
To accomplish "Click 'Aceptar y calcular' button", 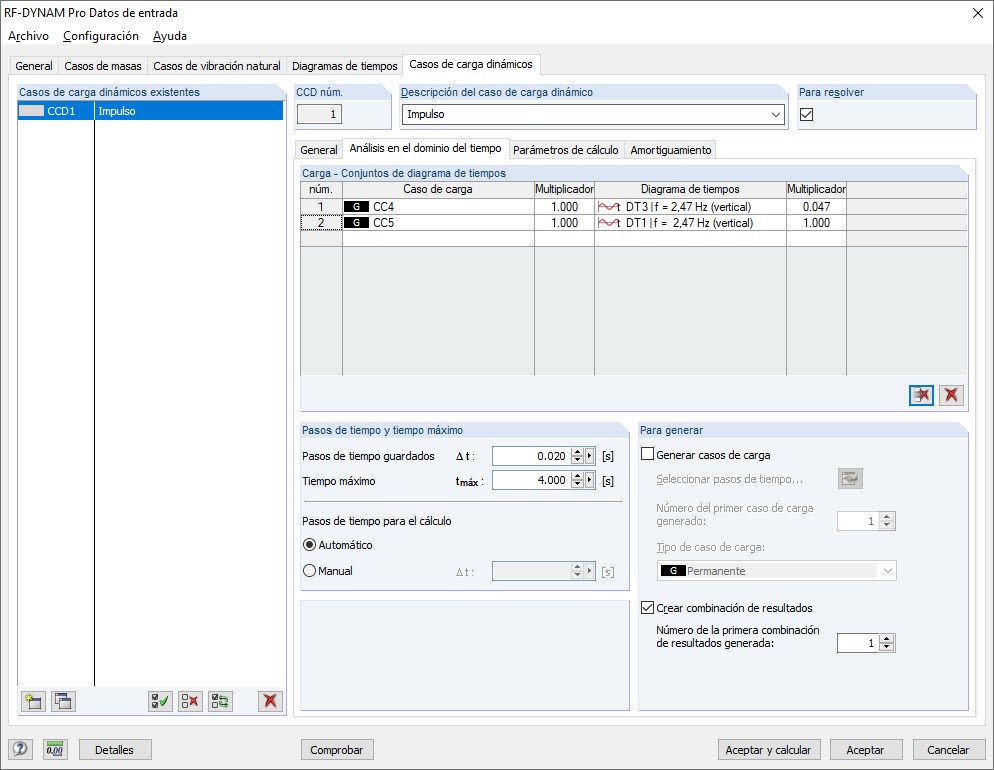I will (x=768, y=750).
